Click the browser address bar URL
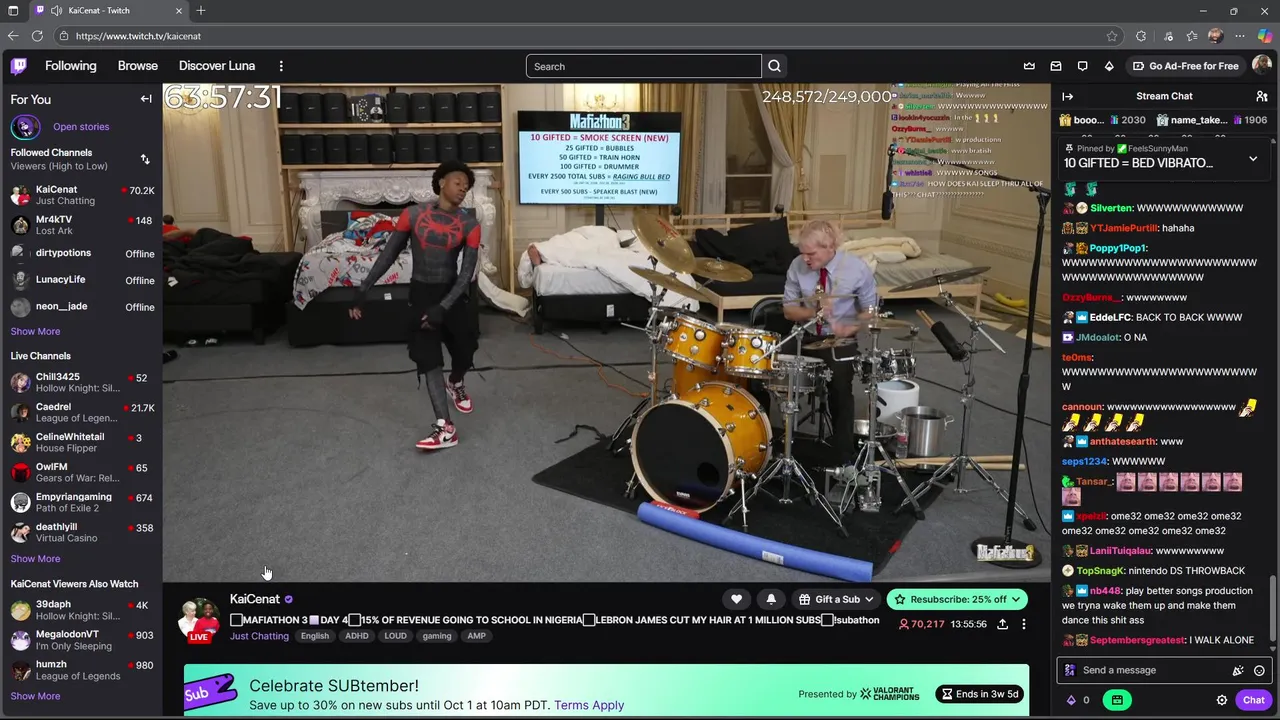Image resolution: width=1280 pixels, height=720 pixels. tap(138, 36)
